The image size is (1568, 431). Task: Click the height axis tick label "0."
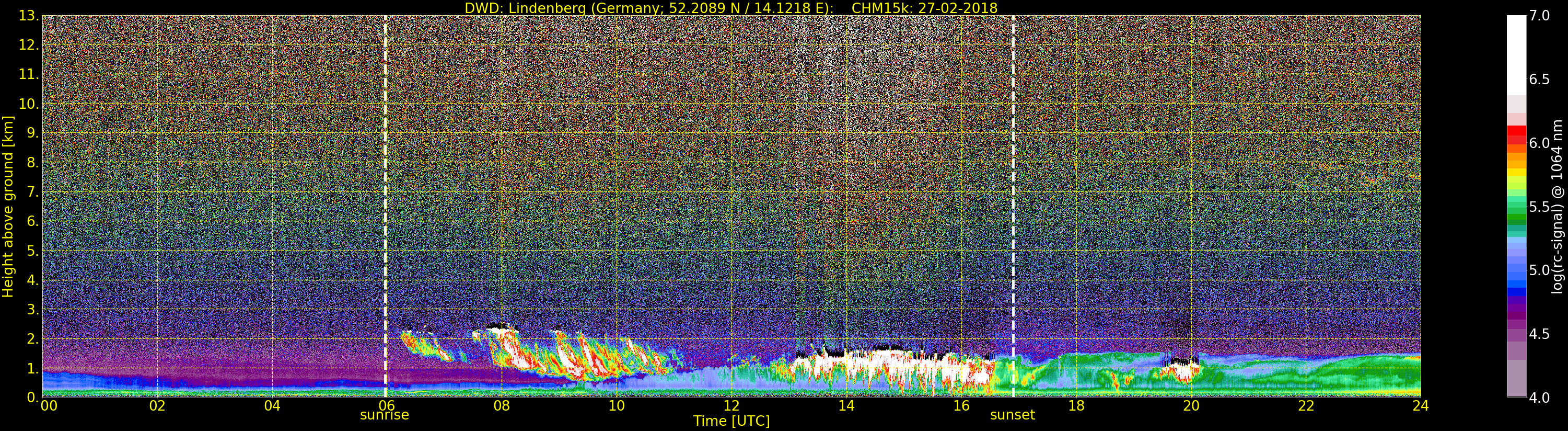click(33, 397)
